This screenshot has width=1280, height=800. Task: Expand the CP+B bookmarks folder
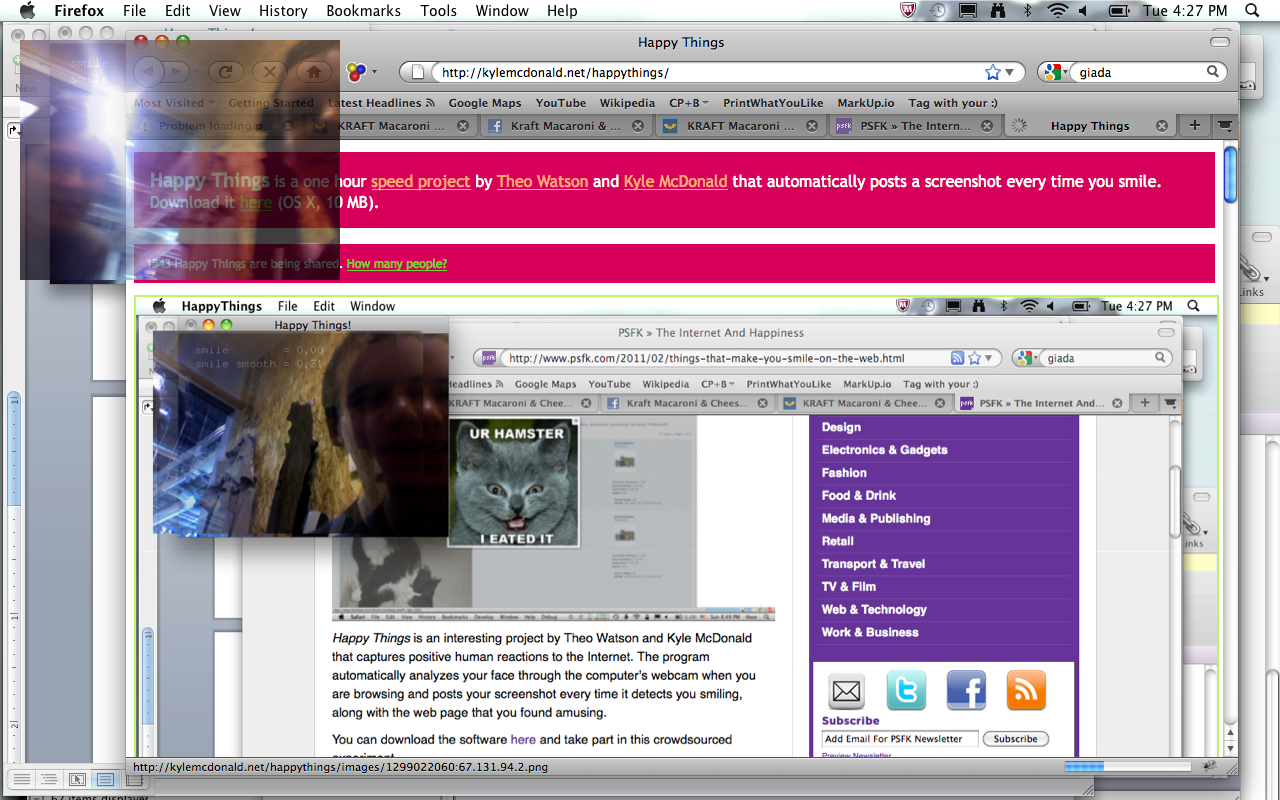point(688,103)
